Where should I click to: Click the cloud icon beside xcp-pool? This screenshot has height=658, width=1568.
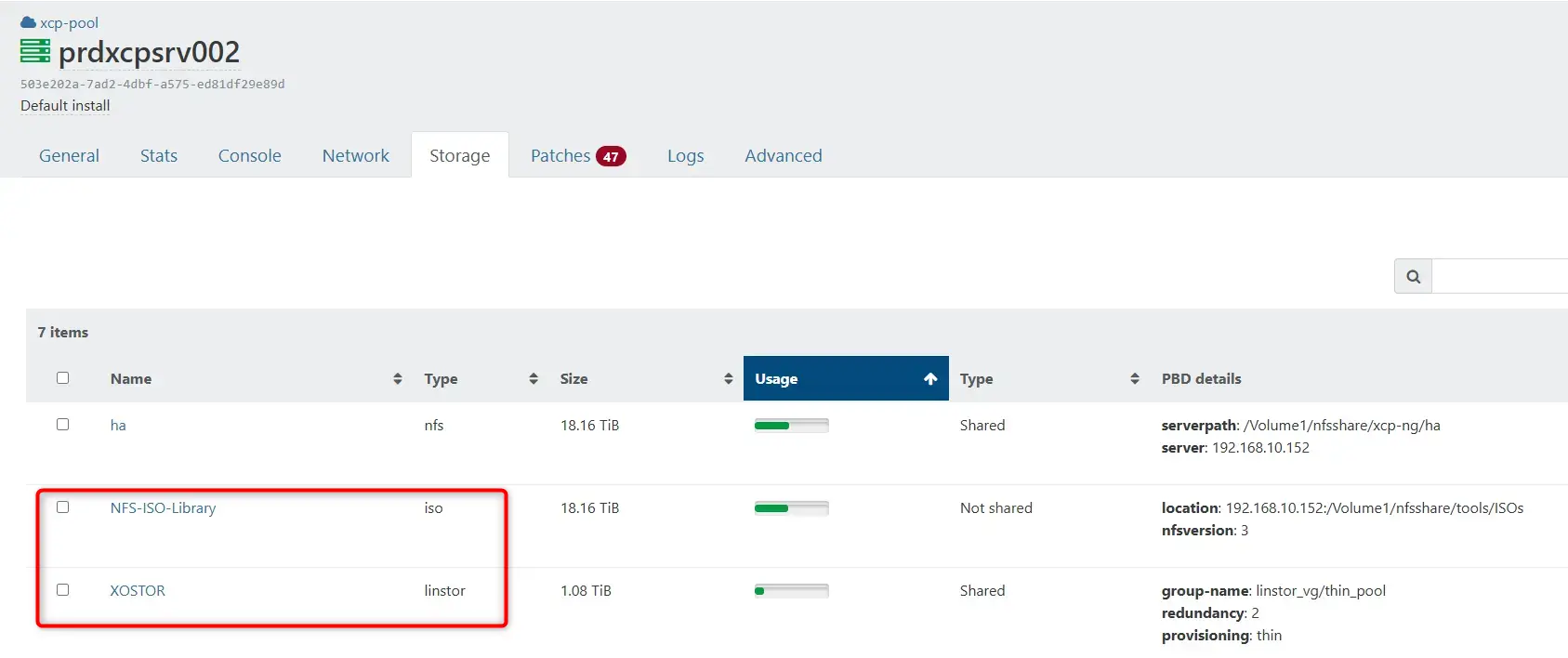[28, 22]
